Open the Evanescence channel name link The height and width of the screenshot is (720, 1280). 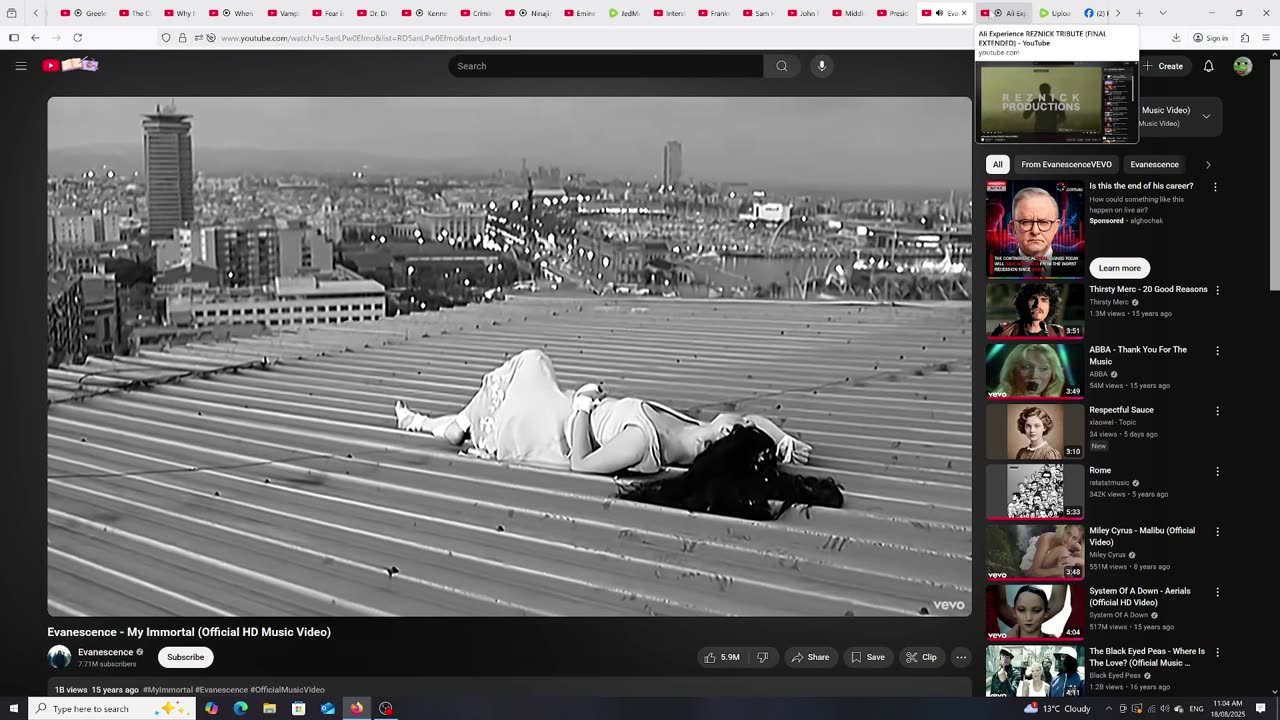tap(106, 652)
